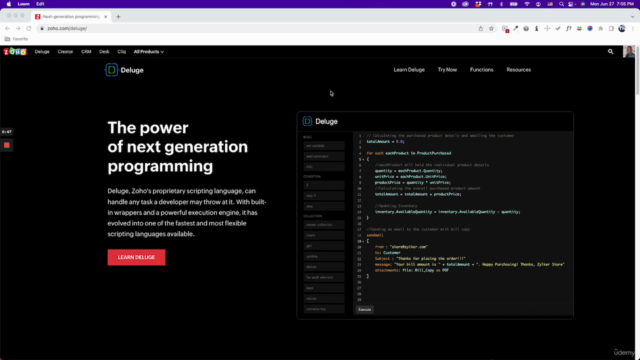
Task: Expand the tab search chevron
Action: pos(632,17)
